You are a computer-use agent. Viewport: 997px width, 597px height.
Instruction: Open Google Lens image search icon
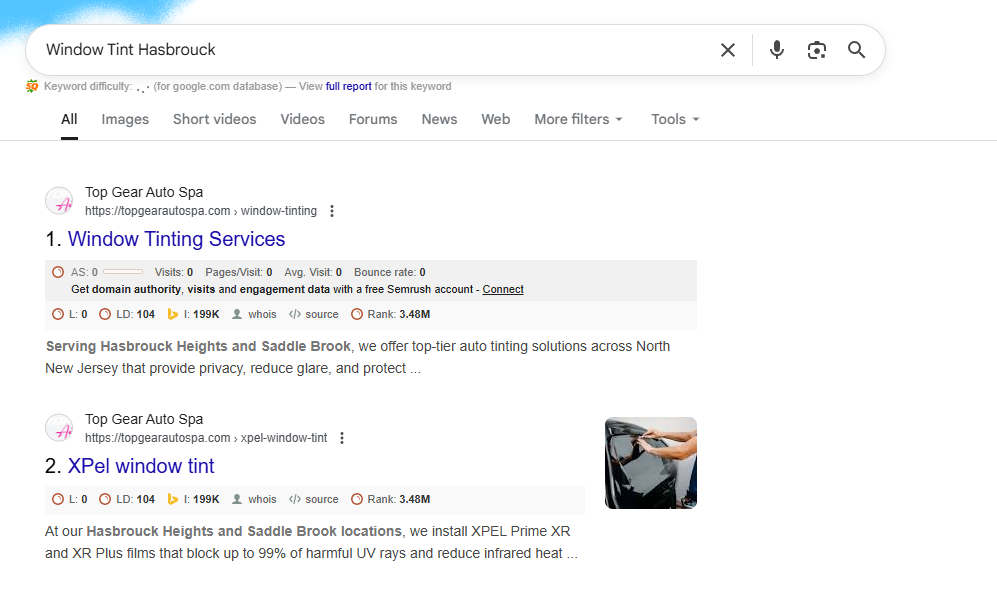point(817,50)
